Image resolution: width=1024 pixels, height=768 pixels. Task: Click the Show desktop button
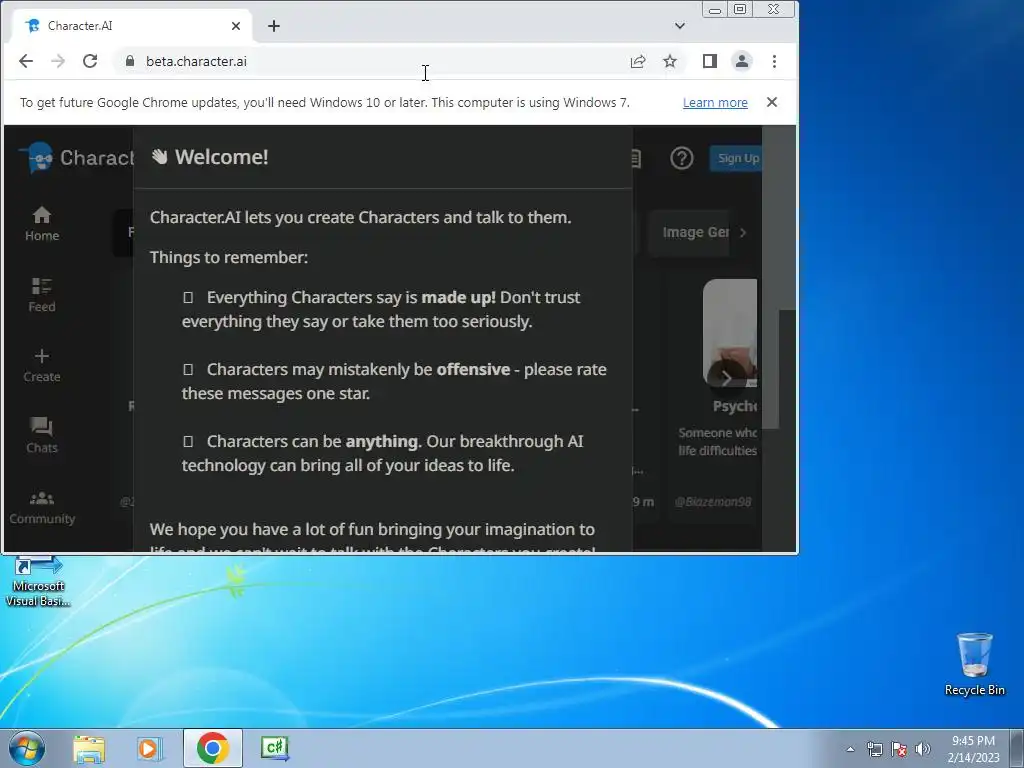pyautogui.click(x=1017, y=748)
